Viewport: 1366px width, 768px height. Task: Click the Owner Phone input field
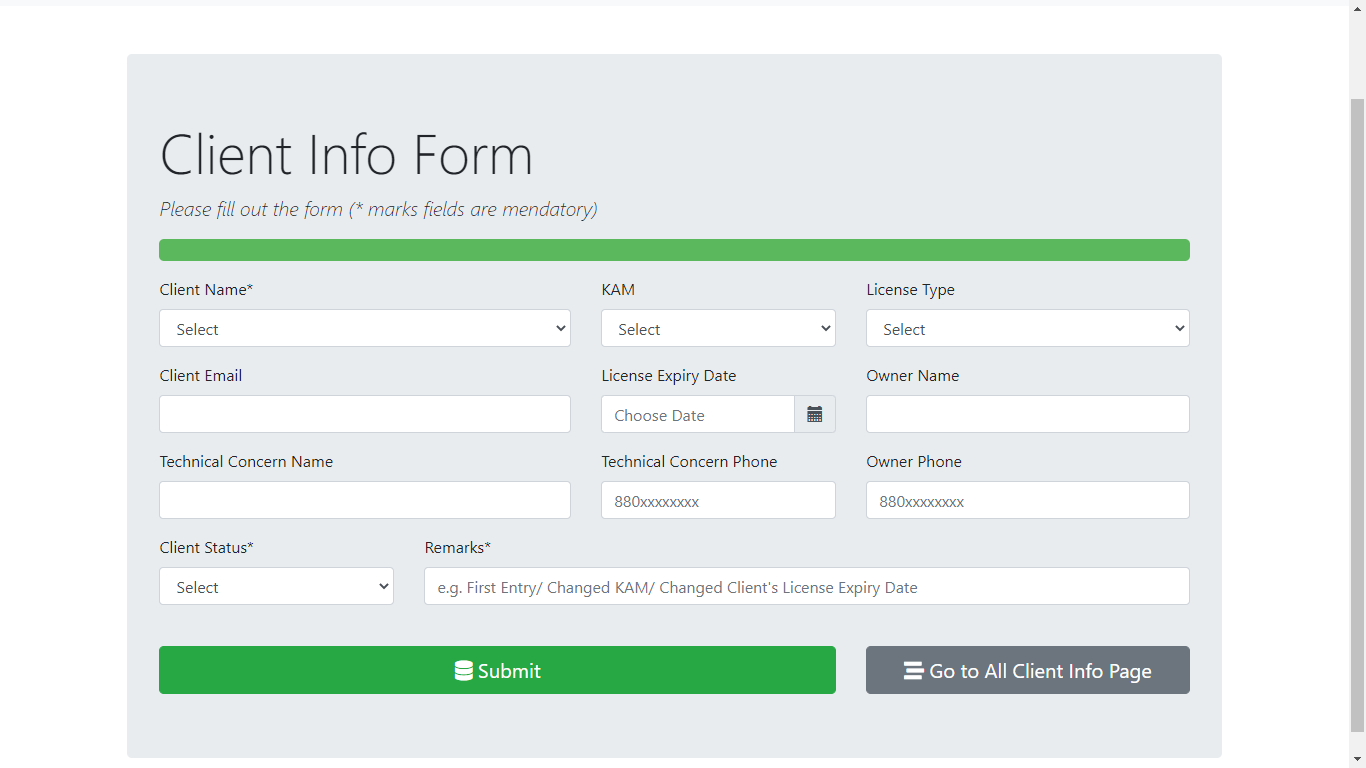(1028, 500)
